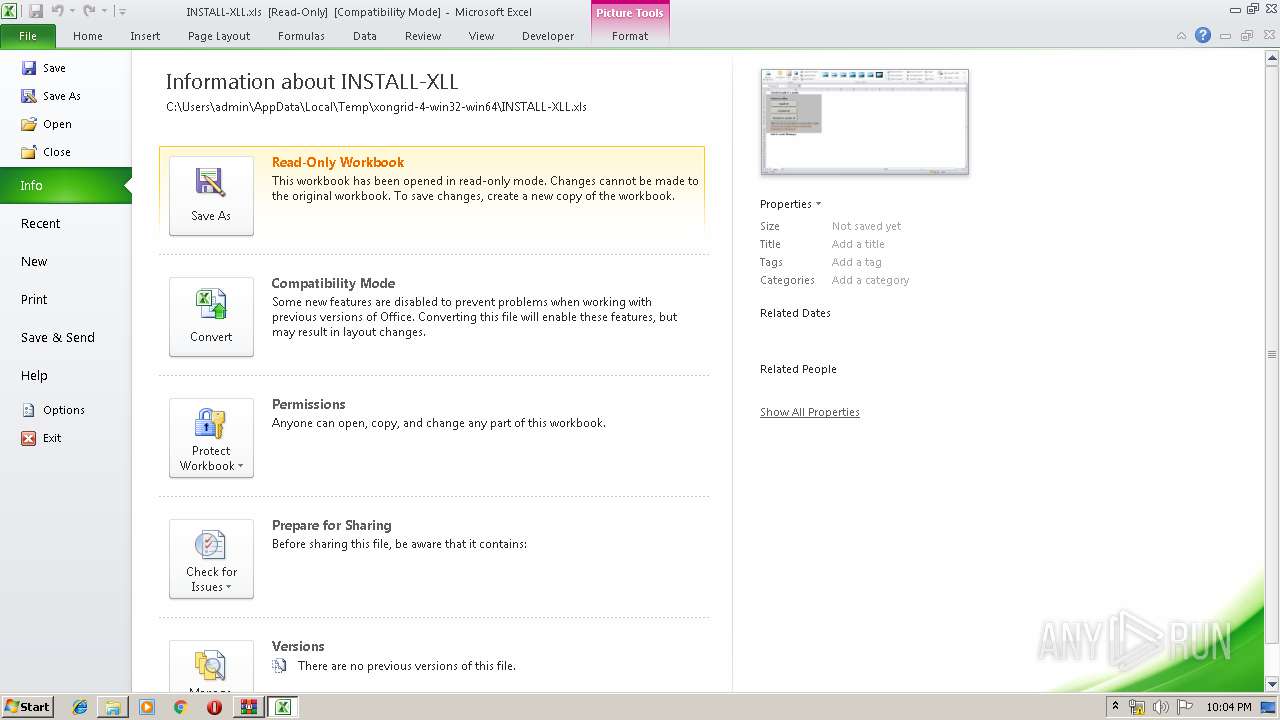Click the versions document icon
This screenshot has width=1280, height=720.
click(x=280, y=665)
